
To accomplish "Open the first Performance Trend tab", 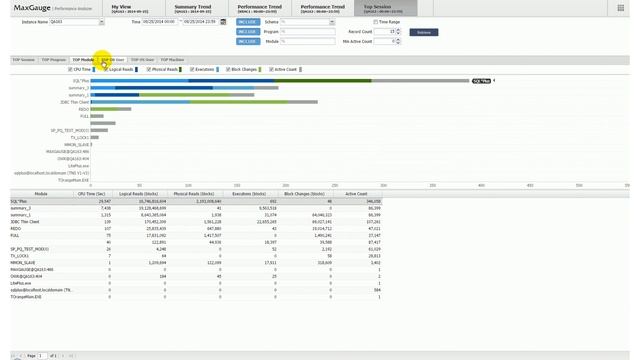I will (260, 9).
